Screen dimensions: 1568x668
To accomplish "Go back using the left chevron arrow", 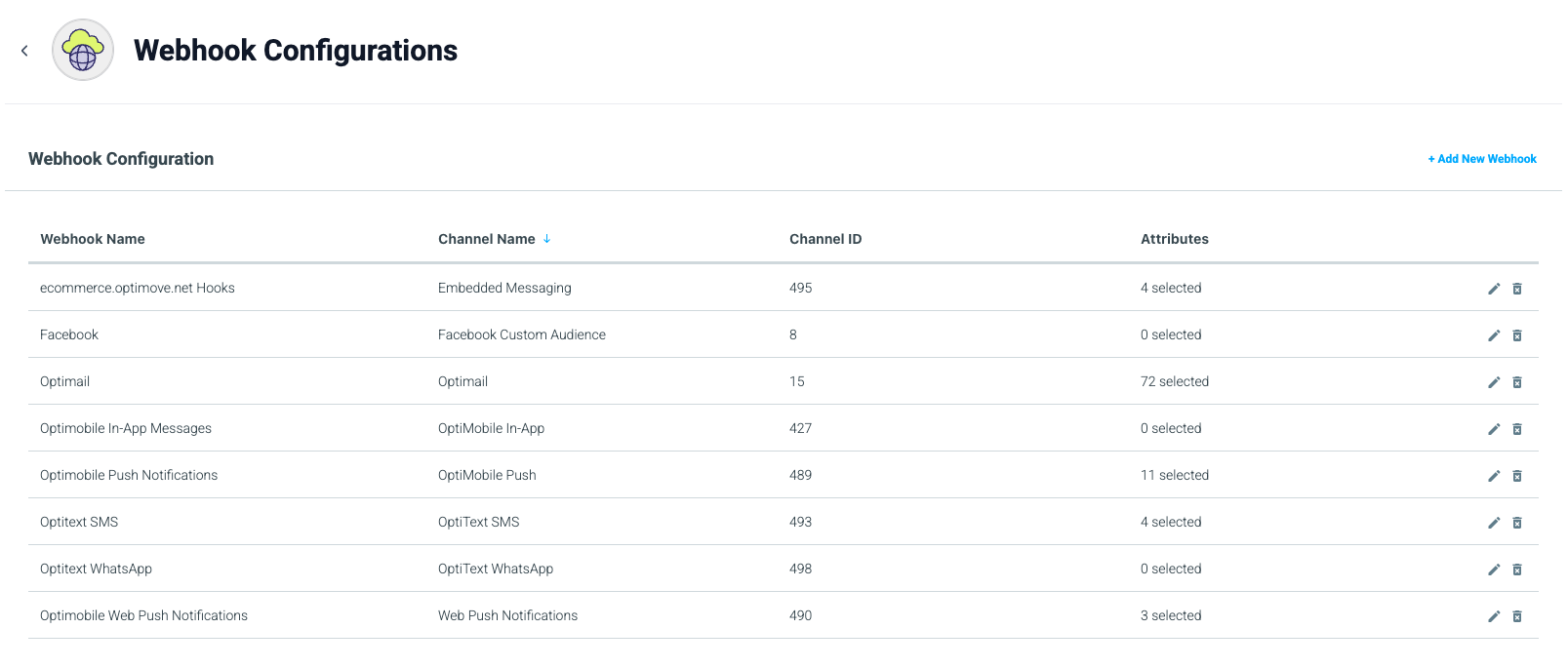I will (x=24, y=51).
